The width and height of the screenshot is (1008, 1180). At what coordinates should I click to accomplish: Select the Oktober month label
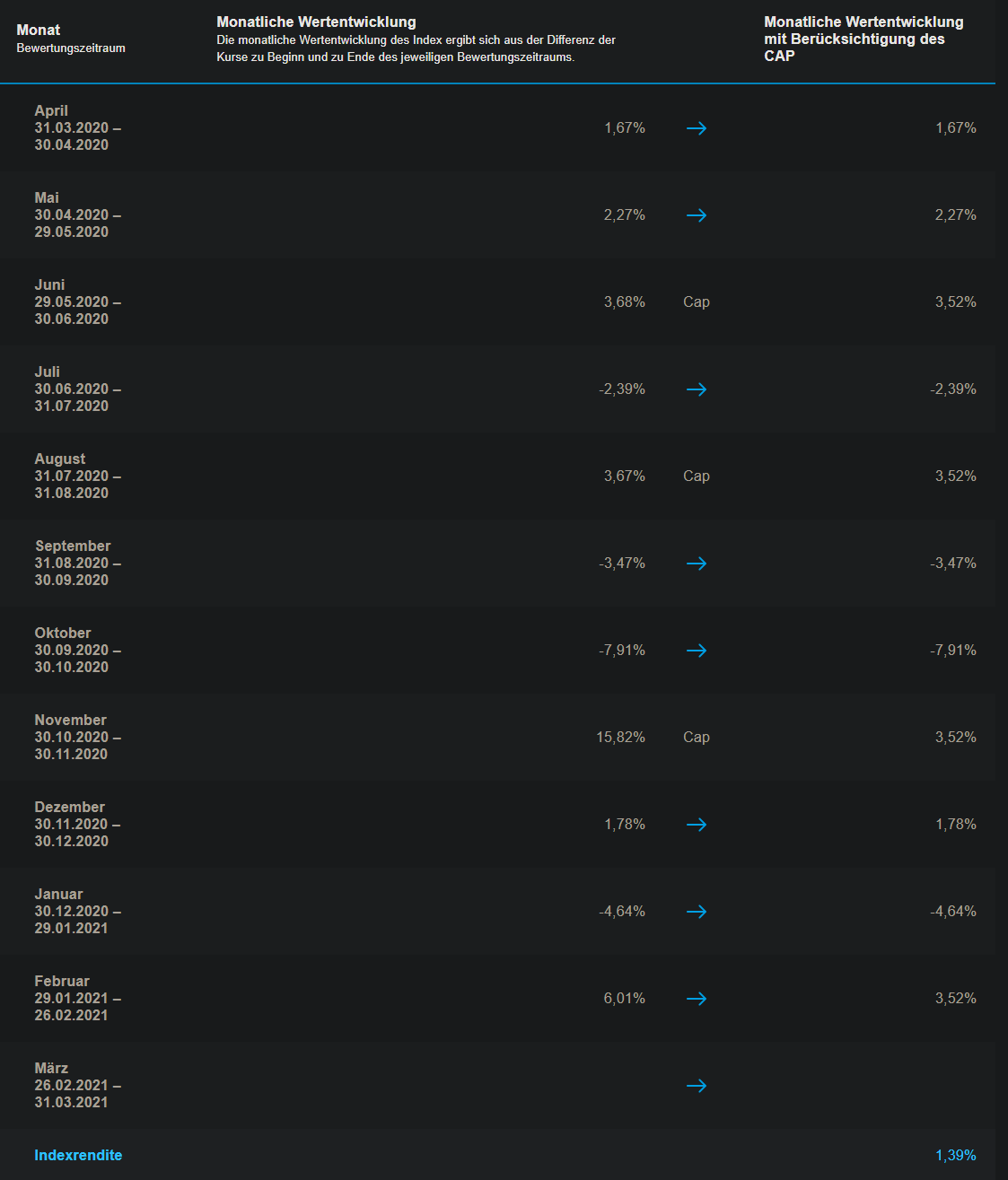[x=63, y=634]
